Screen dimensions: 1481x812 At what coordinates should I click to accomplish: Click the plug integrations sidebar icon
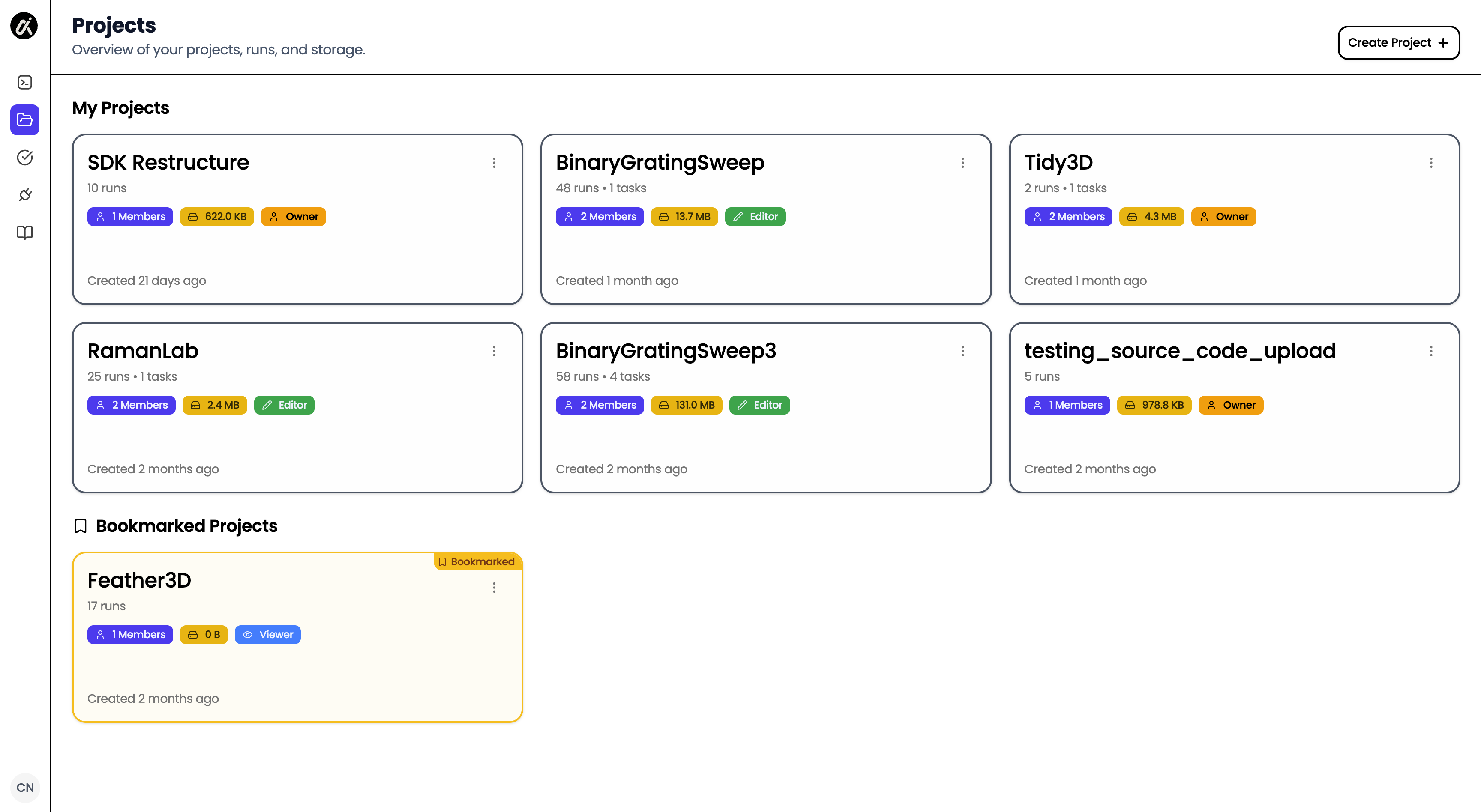pyautogui.click(x=25, y=195)
